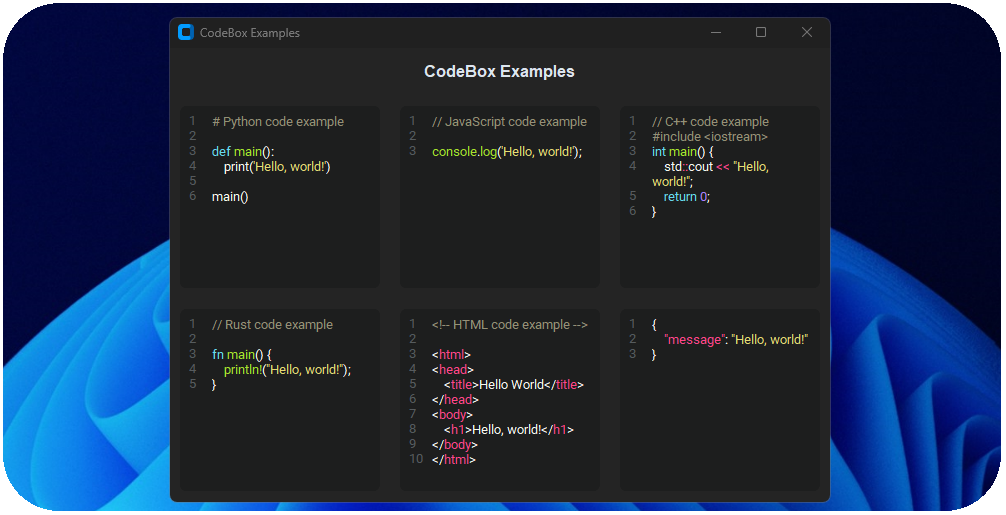The height and width of the screenshot is (515, 1006).
Task: Click the closing '</body>' tag
Action: coord(455,444)
